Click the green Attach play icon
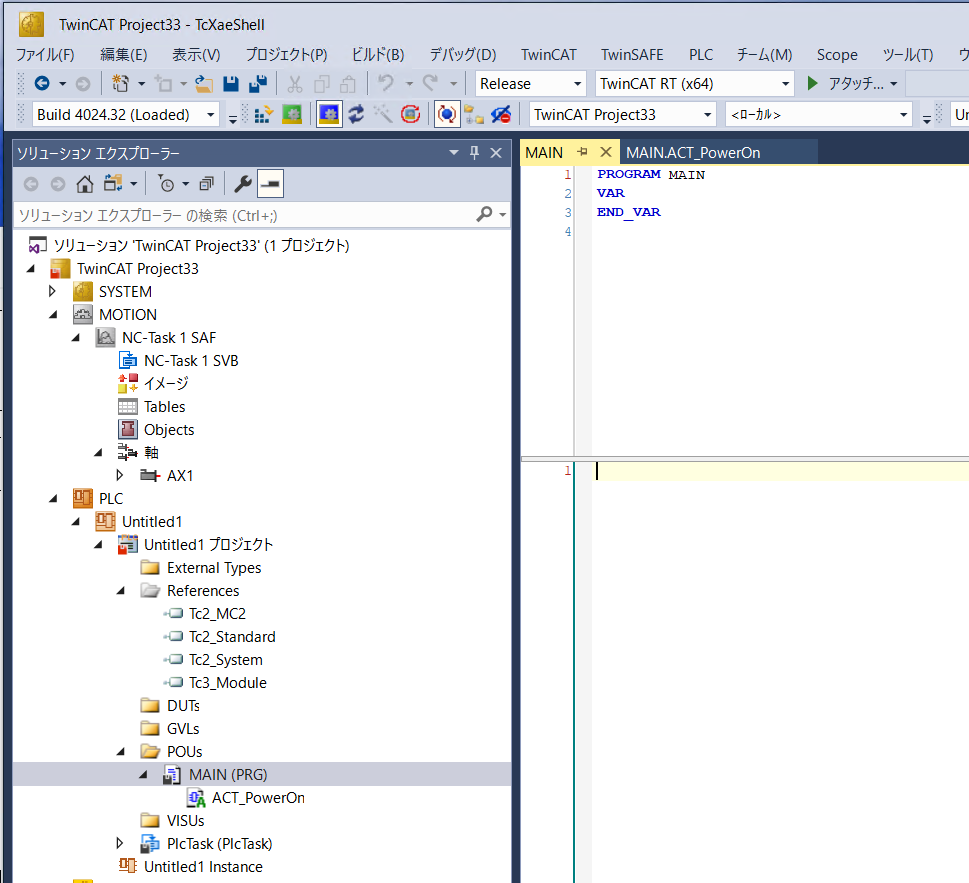This screenshot has width=969, height=883. click(x=813, y=83)
